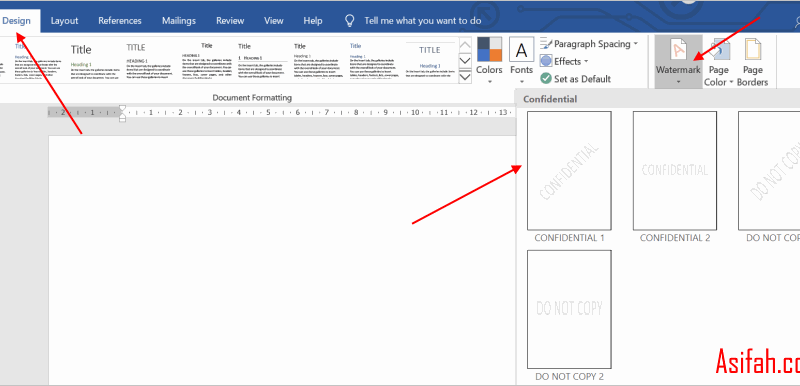Viewport: 800px width, 386px height.
Task: Open the Page Color menu
Action: point(718,61)
